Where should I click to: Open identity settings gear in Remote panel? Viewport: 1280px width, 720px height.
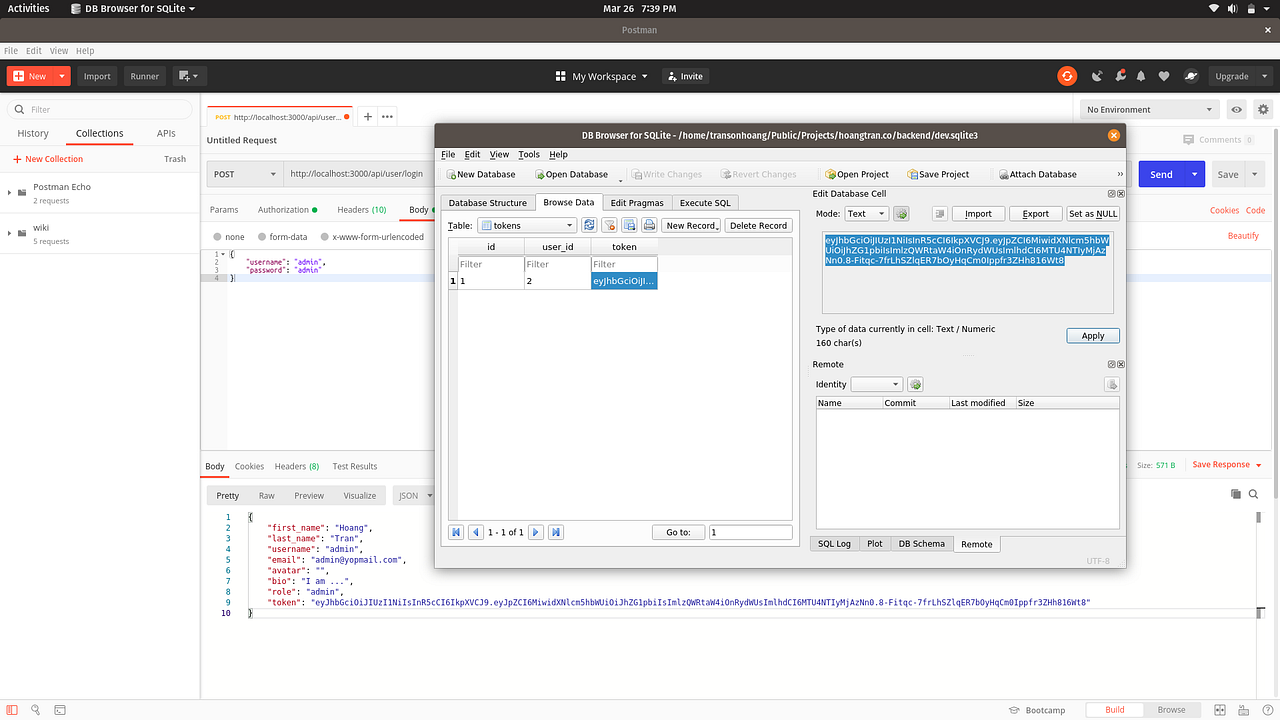click(x=914, y=384)
